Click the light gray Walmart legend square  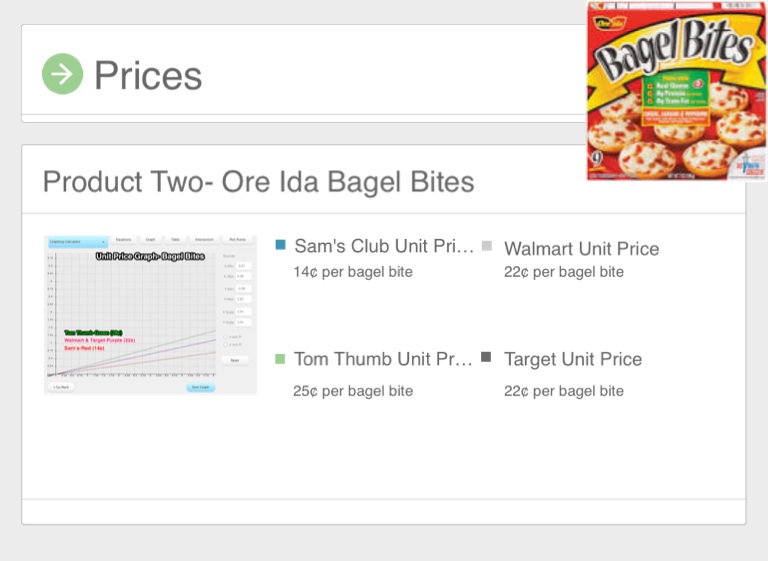(487, 245)
